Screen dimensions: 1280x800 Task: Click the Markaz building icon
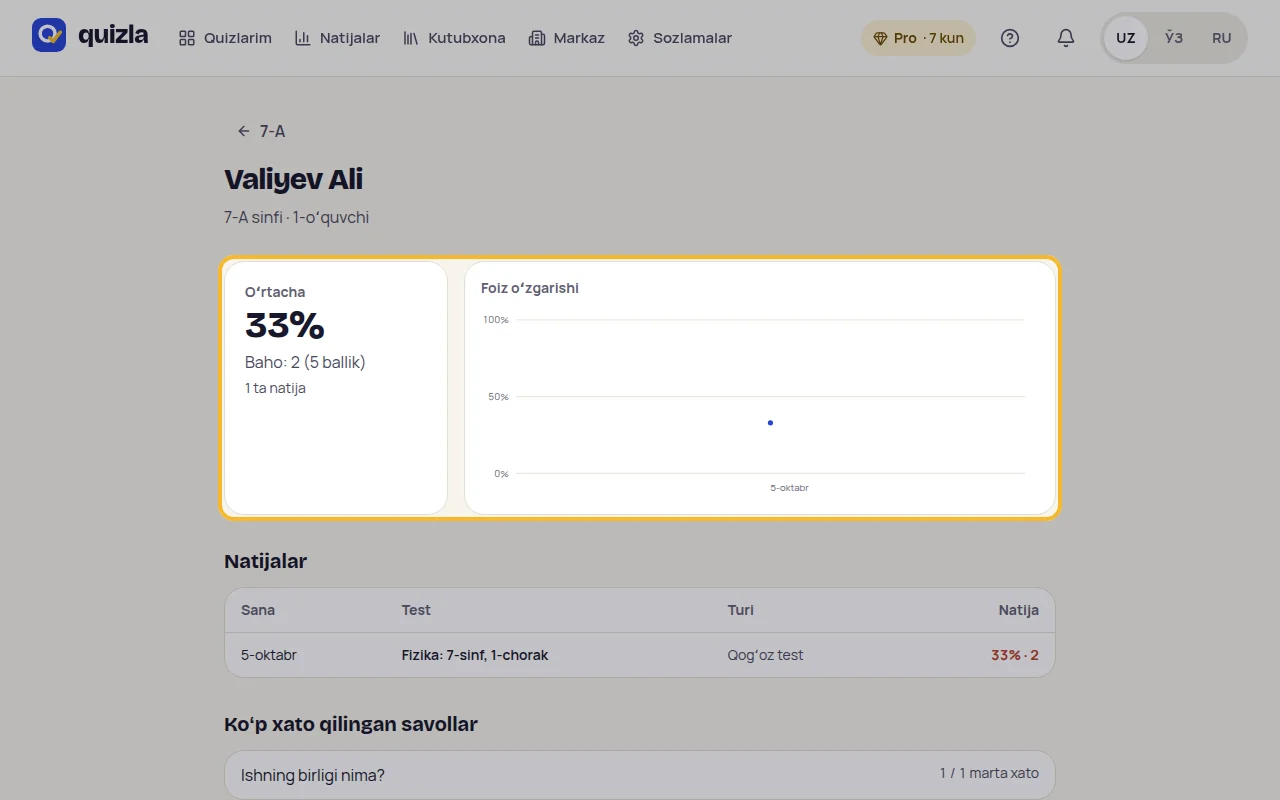536,38
